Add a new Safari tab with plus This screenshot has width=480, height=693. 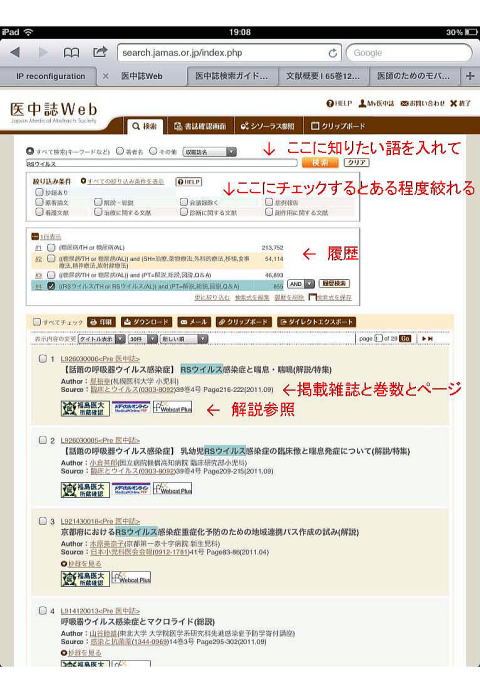[x=469, y=76]
